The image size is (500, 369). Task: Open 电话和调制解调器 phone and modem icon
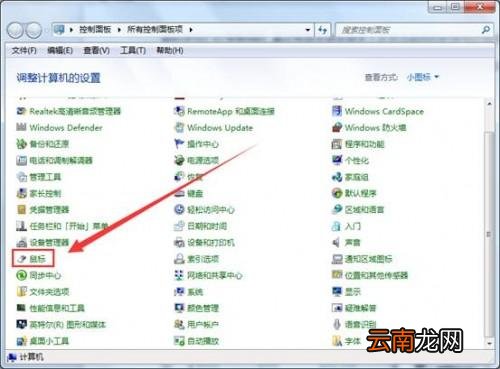(22, 160)
